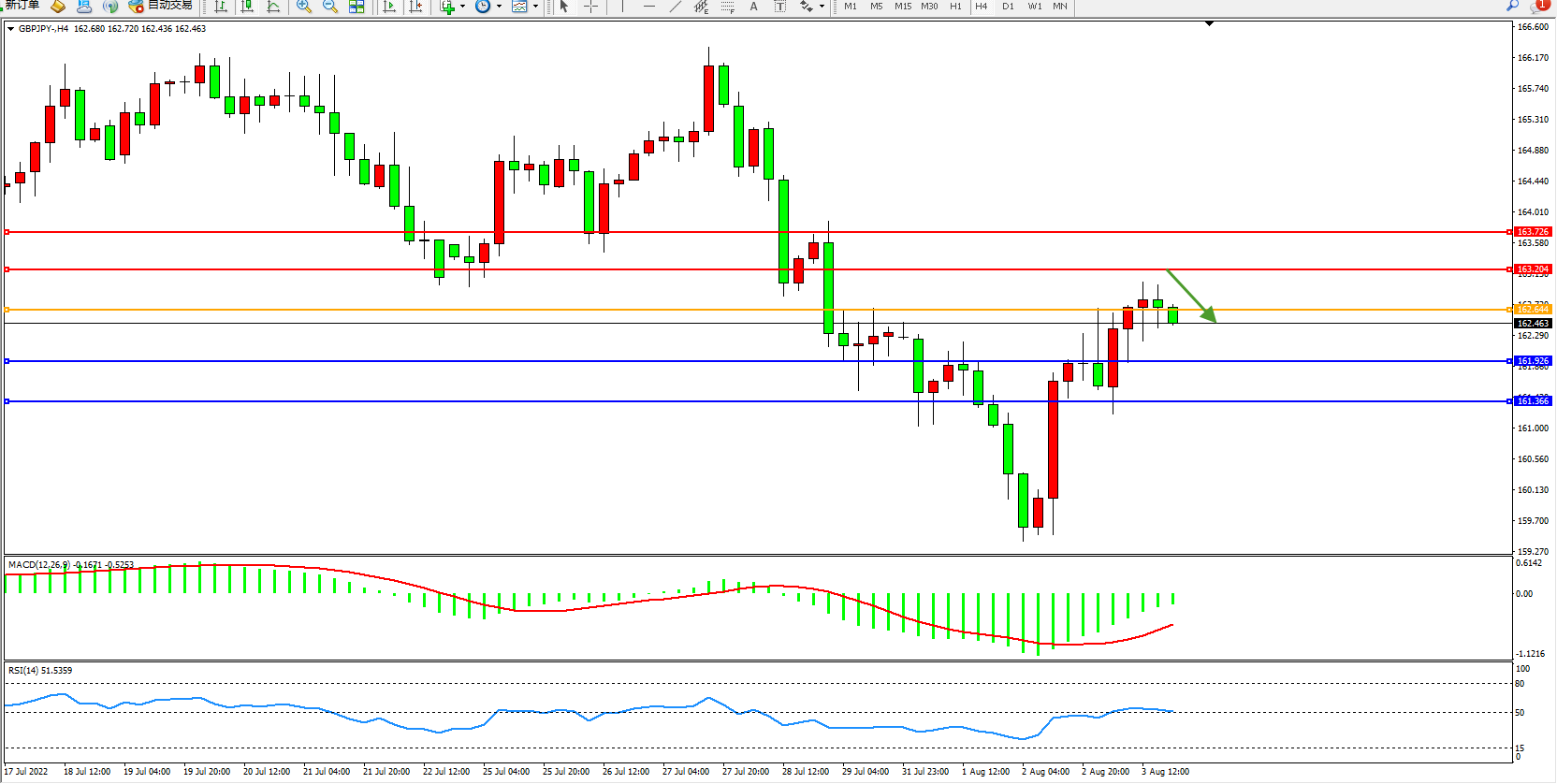This screenshot has width=1557, height=784.
Task: Toggle the M15 timeframe button
Action: click(902, 7)
